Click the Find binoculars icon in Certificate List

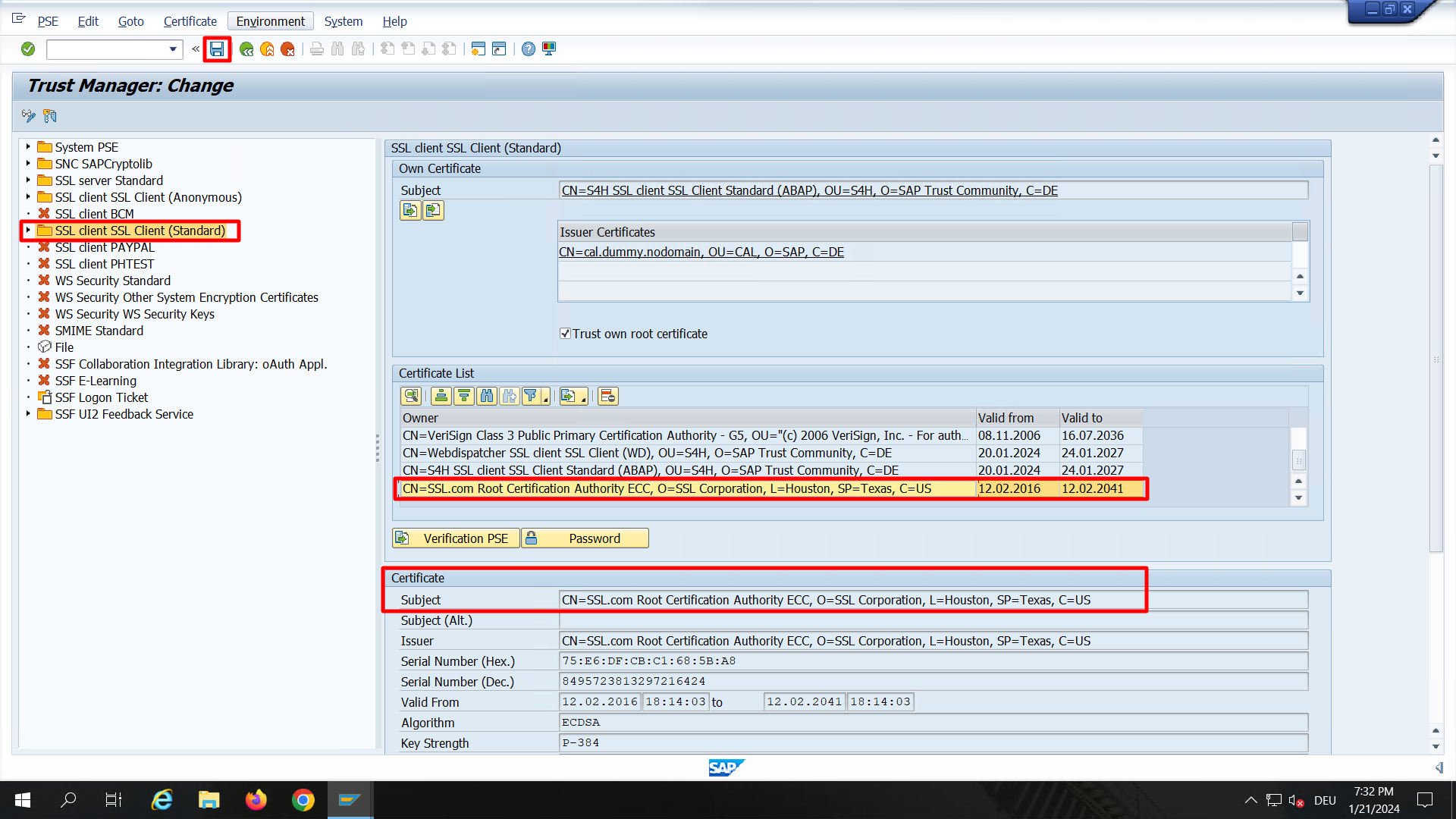point(487,396)
